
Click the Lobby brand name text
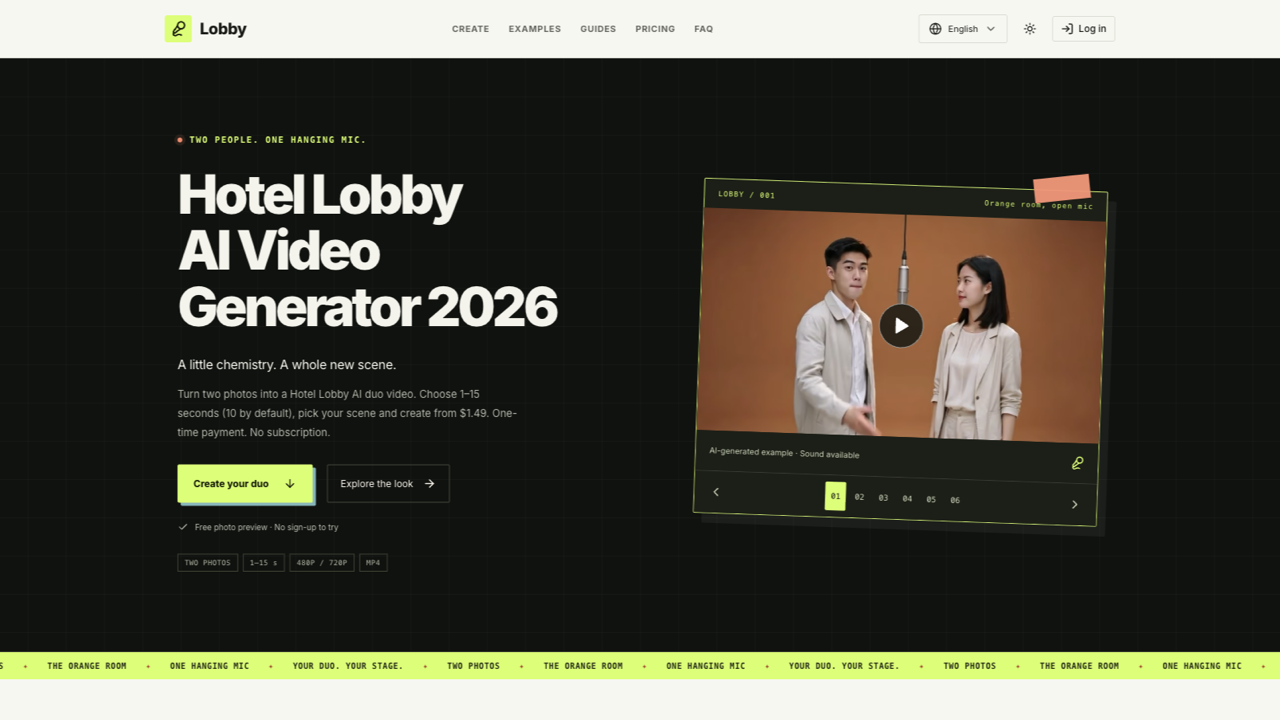point(223,29)
